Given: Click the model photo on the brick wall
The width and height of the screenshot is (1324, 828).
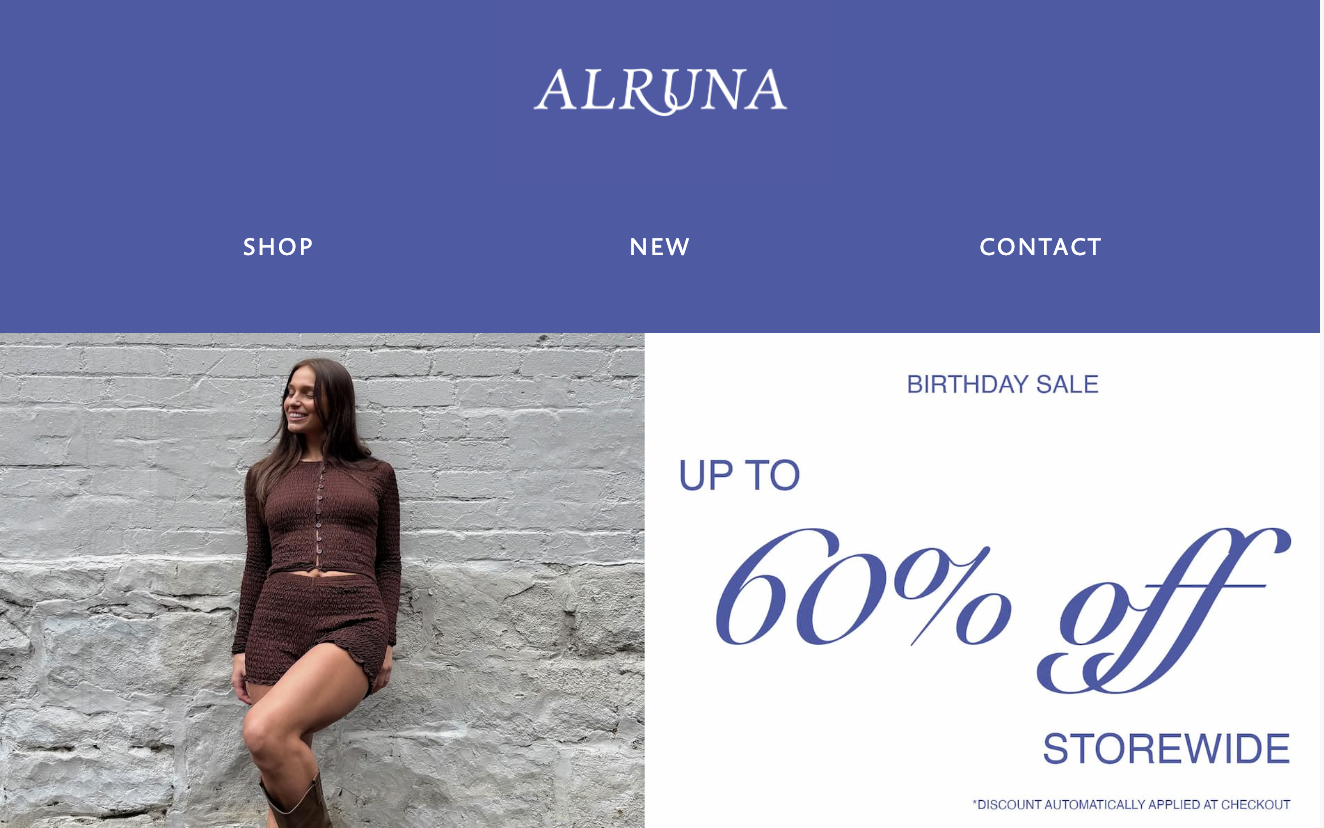Looking at the screenshot, I should click(x=322, y=580).
